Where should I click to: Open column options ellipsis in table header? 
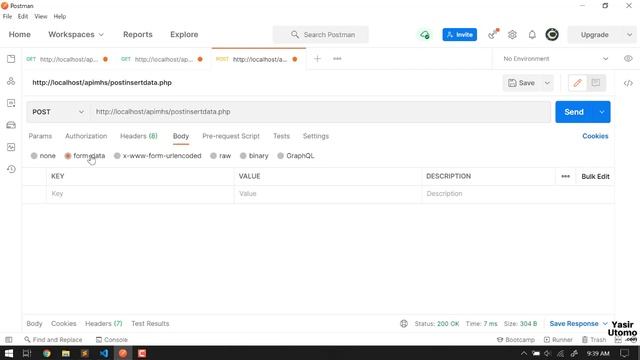565,176
